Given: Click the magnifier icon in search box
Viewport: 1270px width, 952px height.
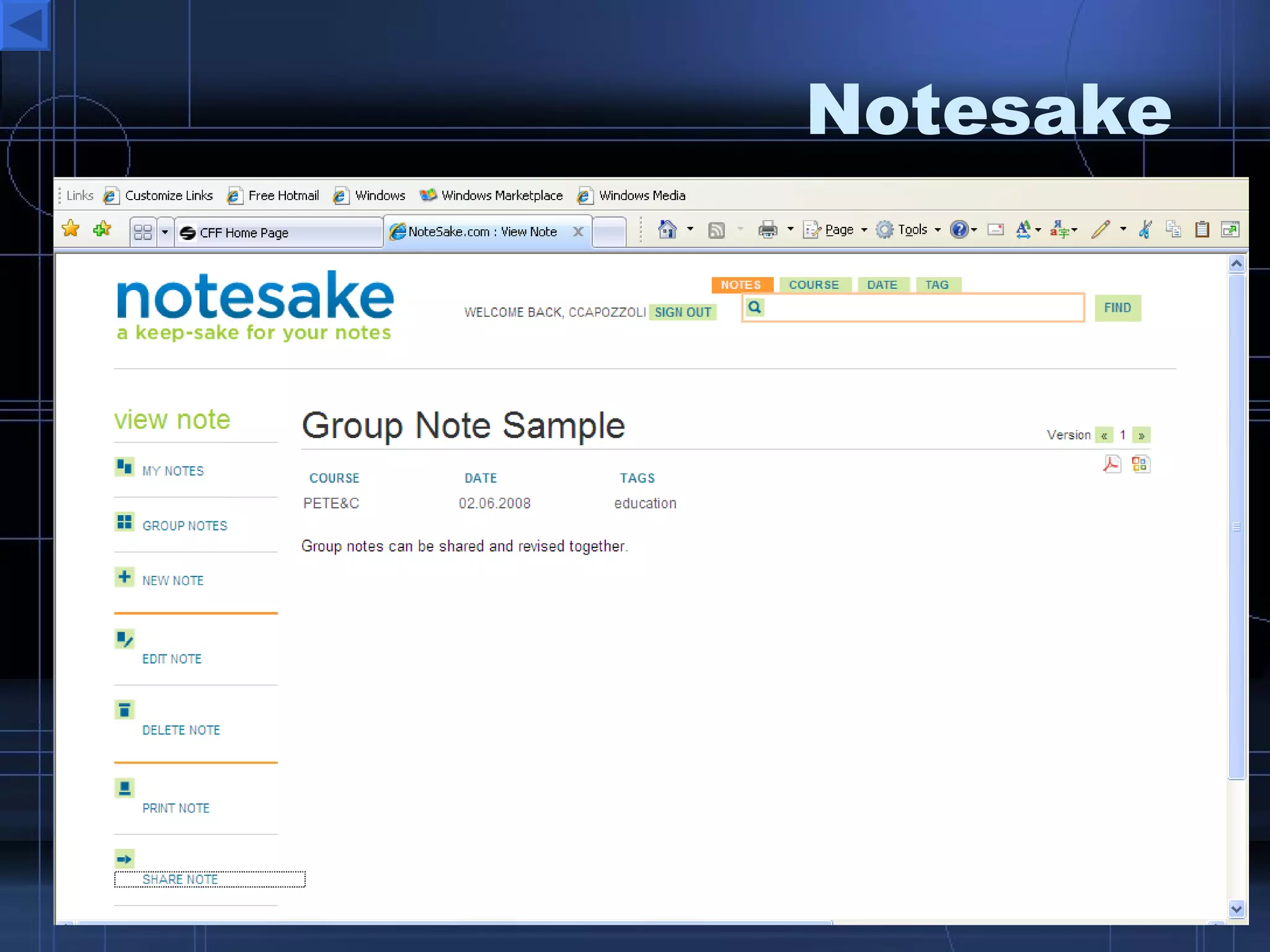Looking at the screenshot, I should [x=755, y=307].
